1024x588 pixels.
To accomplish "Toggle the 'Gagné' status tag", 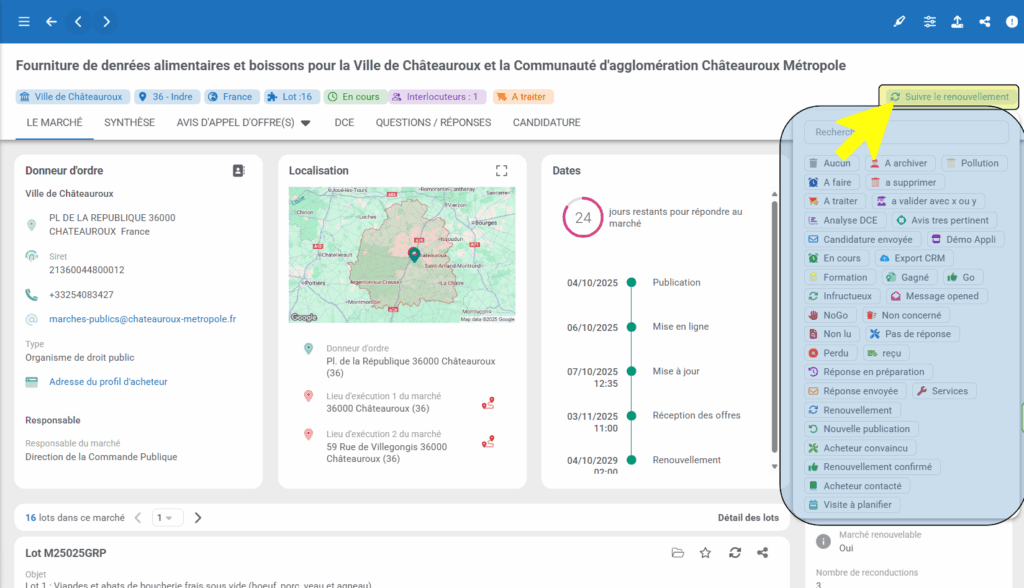I will coord(908,277).
